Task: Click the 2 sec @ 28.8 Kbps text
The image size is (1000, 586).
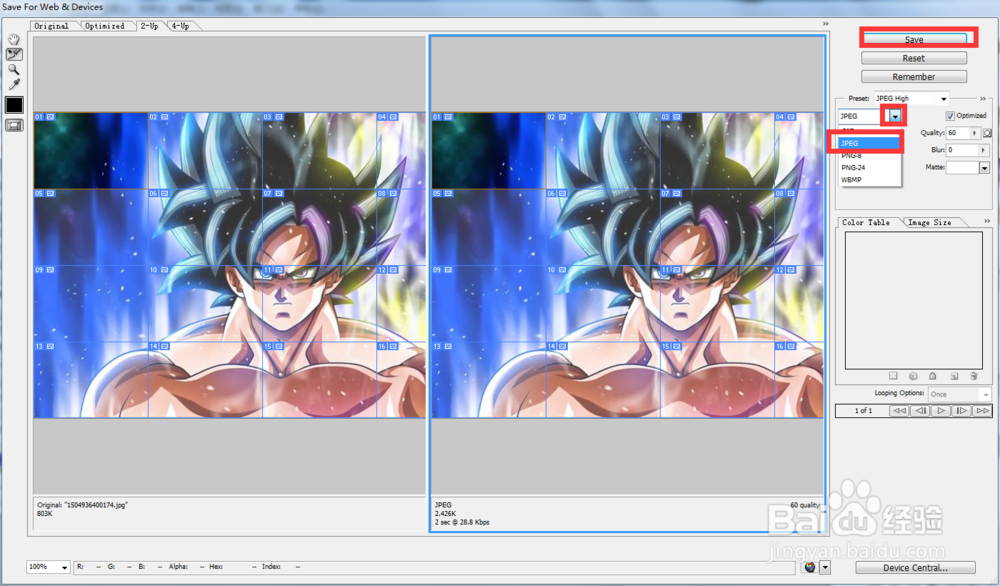Action: [x=462, y=522]
